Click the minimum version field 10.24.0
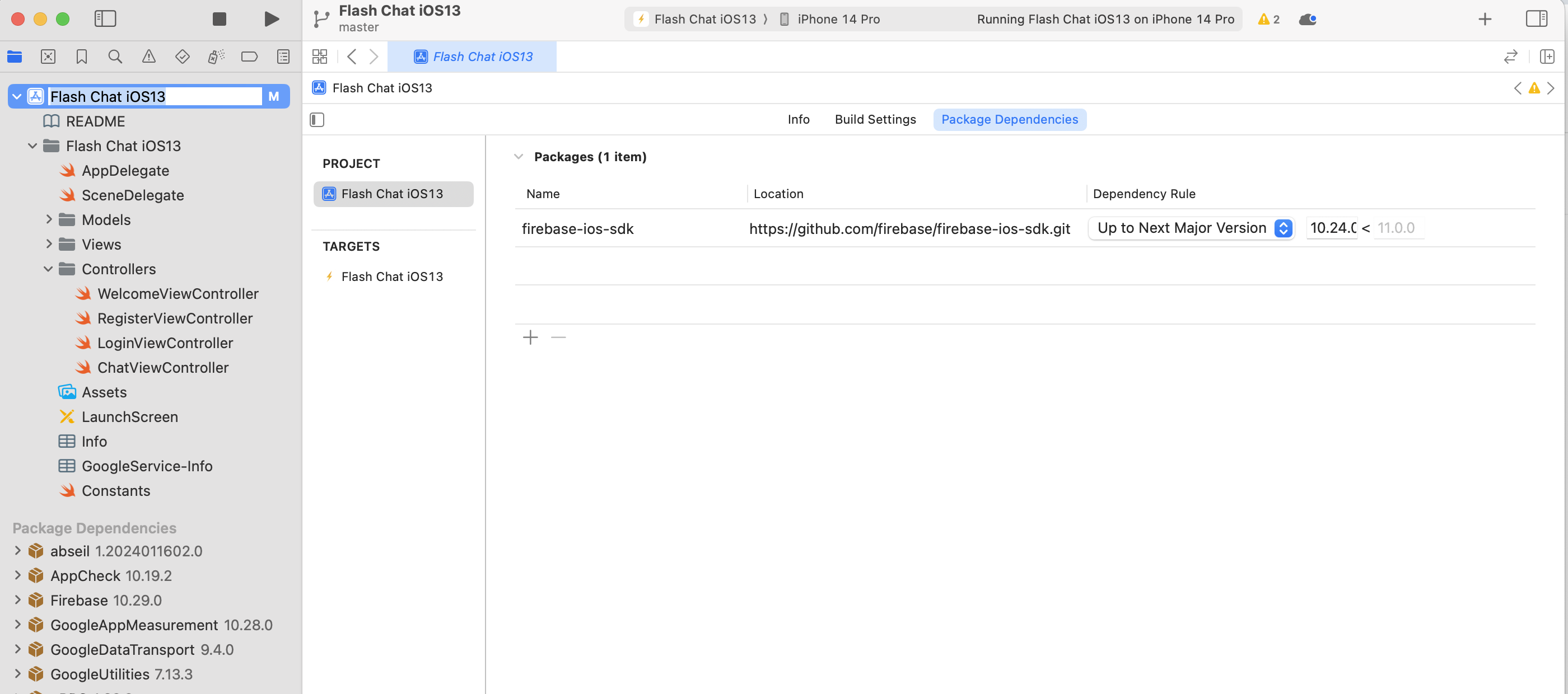This screenshot has width=1568, height=694. click(x=1332, y=228)
